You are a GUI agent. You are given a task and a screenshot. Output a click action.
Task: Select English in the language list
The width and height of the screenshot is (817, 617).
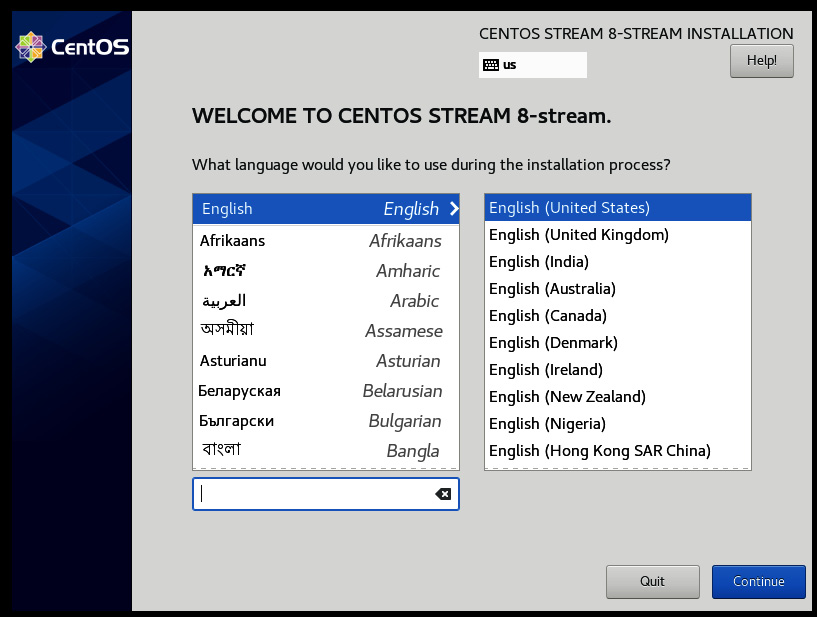(326, 209)
